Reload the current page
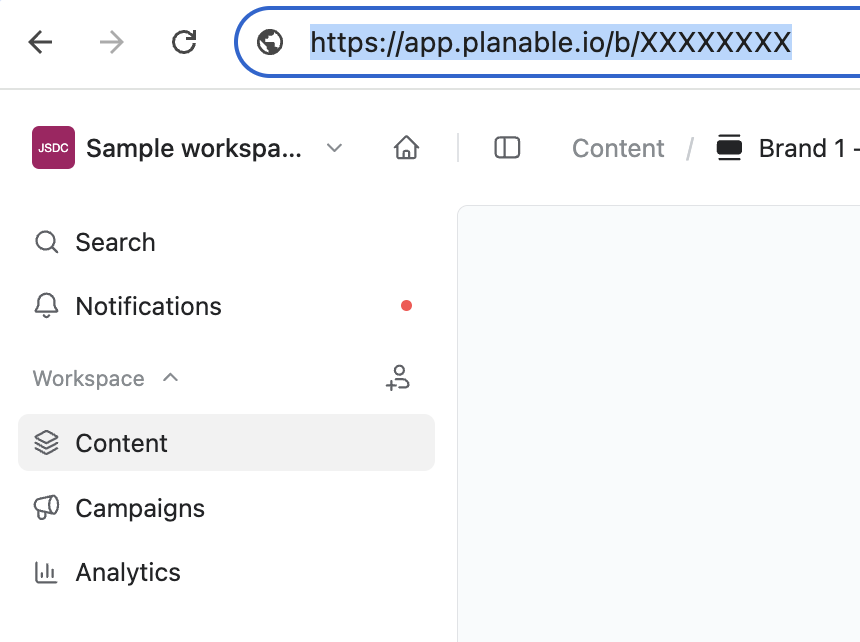Viewport: 860px width, 642px height. click(x=184, y=43)
